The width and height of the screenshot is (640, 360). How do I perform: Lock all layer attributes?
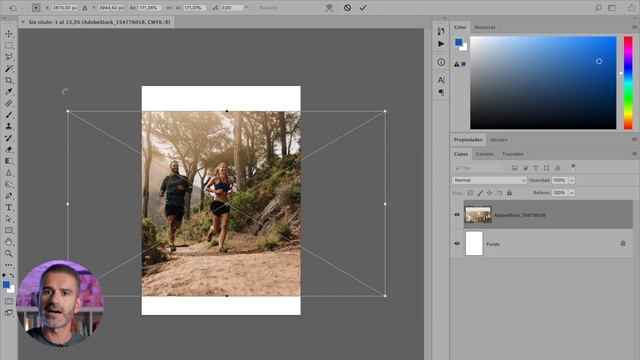(509, 193)
